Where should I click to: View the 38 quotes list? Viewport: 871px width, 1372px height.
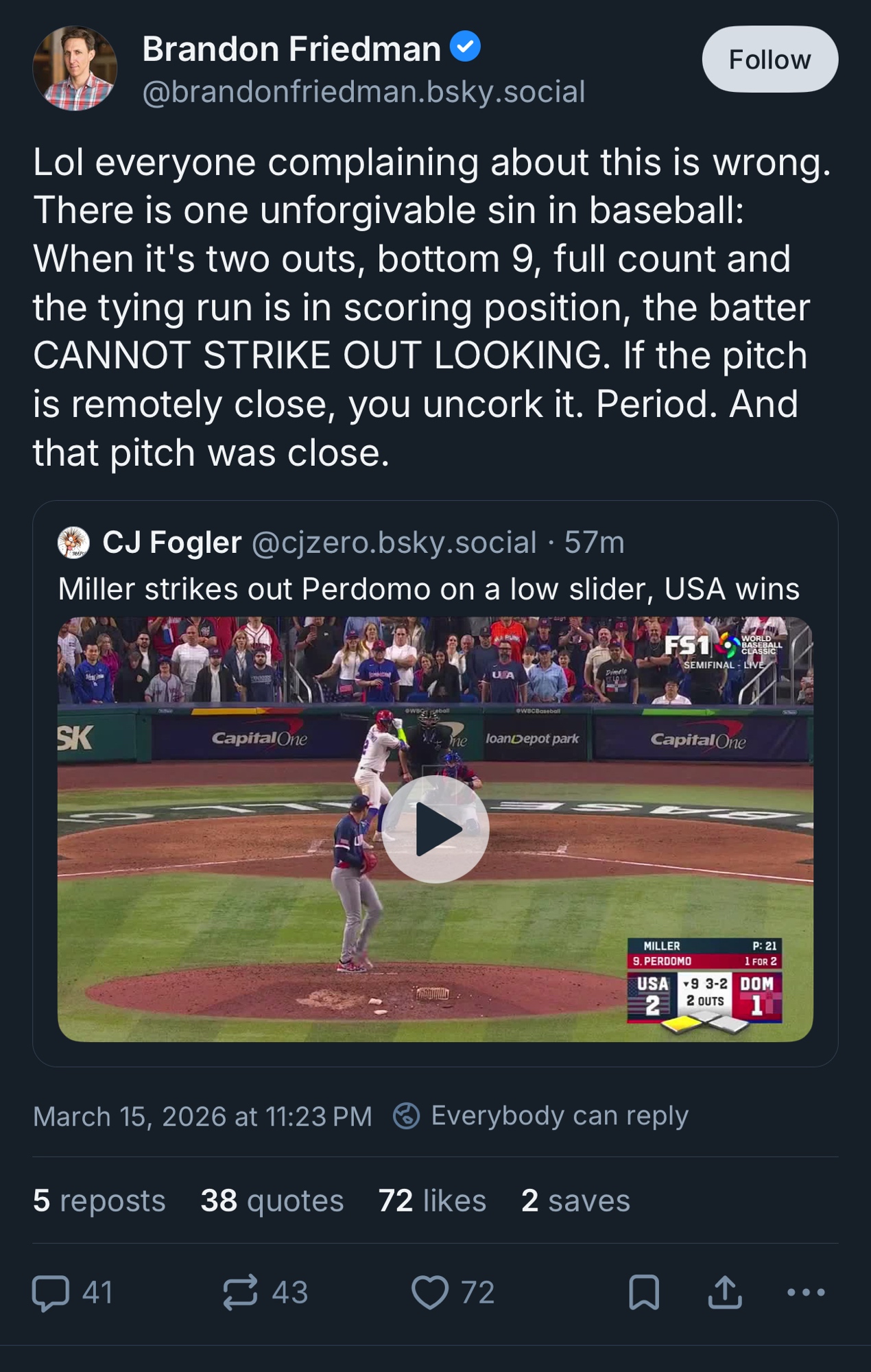point(272,1200)
